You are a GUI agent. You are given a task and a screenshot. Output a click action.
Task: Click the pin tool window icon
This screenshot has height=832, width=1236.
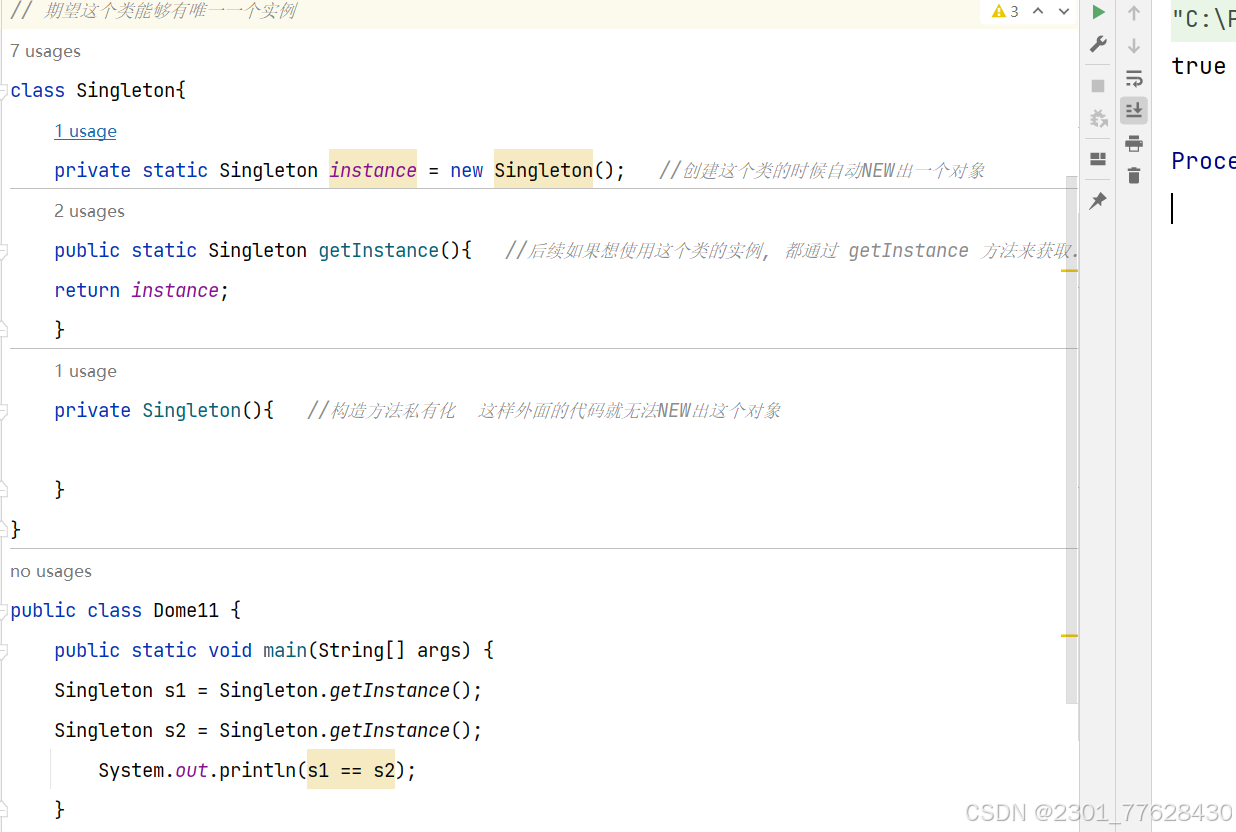tap(1097, 200)
